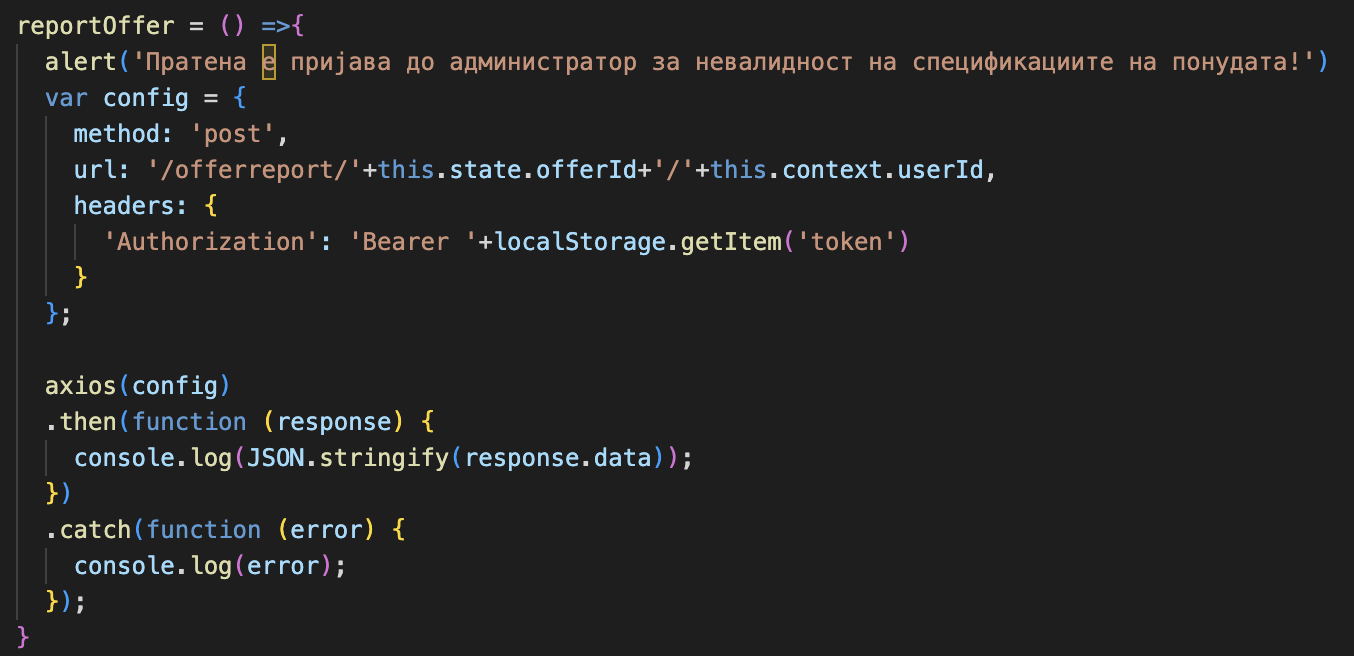Screen dimensions: 1354x656
Task: Click the url property key
Action: point(95,170)
